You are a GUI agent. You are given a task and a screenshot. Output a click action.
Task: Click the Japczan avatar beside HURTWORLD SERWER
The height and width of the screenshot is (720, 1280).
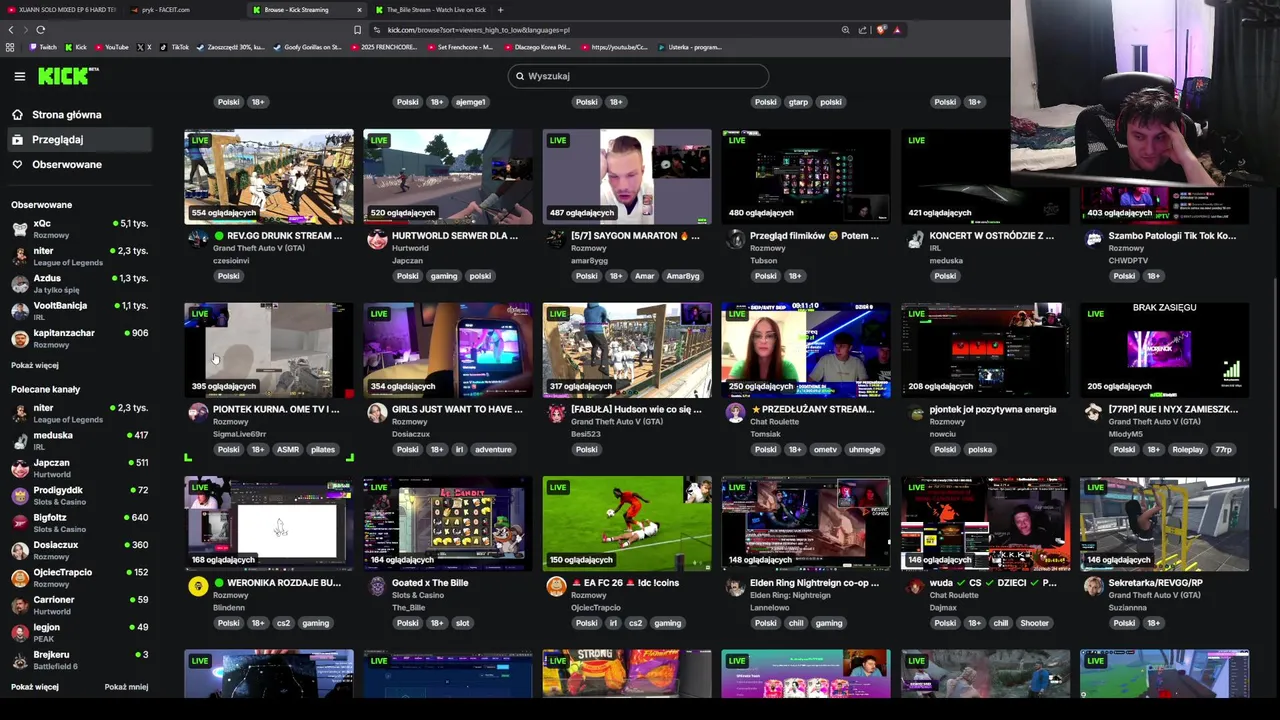(377, 238)
